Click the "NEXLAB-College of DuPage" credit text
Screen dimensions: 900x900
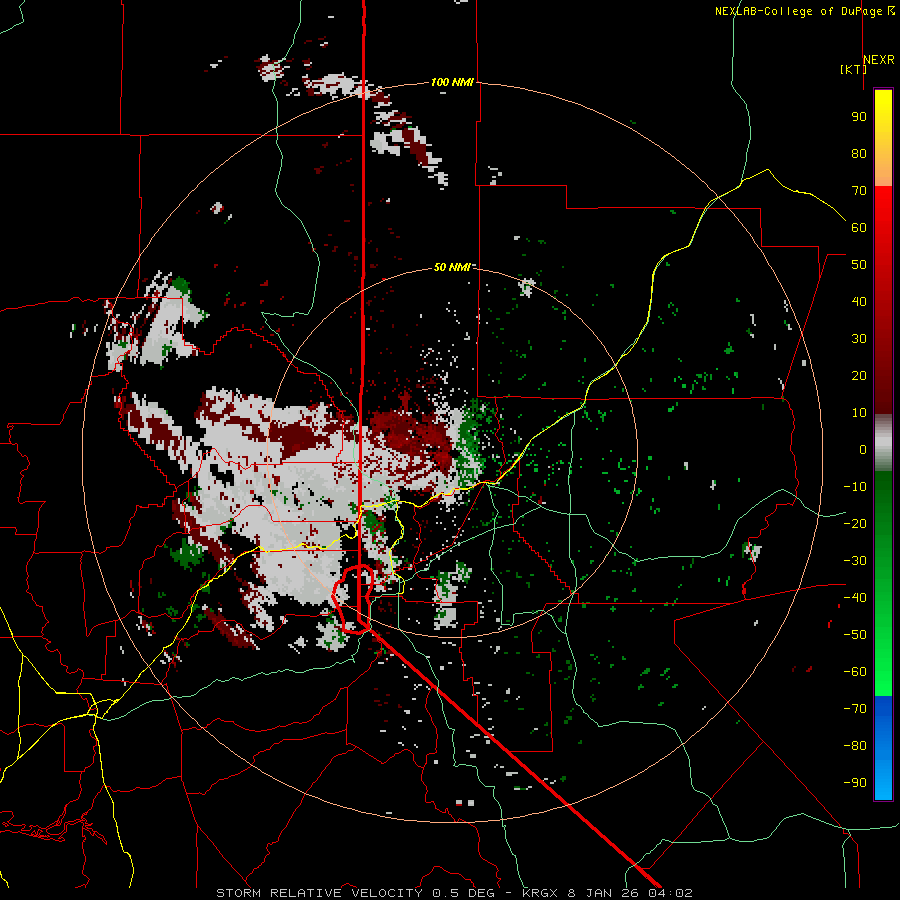pyautogui.click(x=798, y=11)
